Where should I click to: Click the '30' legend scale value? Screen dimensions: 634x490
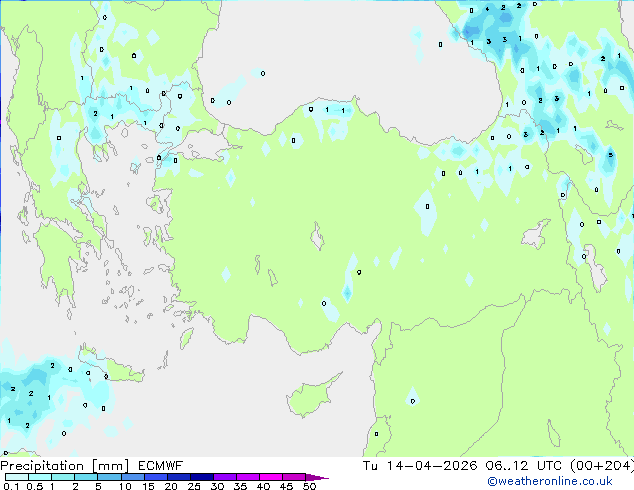tap(217, 486)
